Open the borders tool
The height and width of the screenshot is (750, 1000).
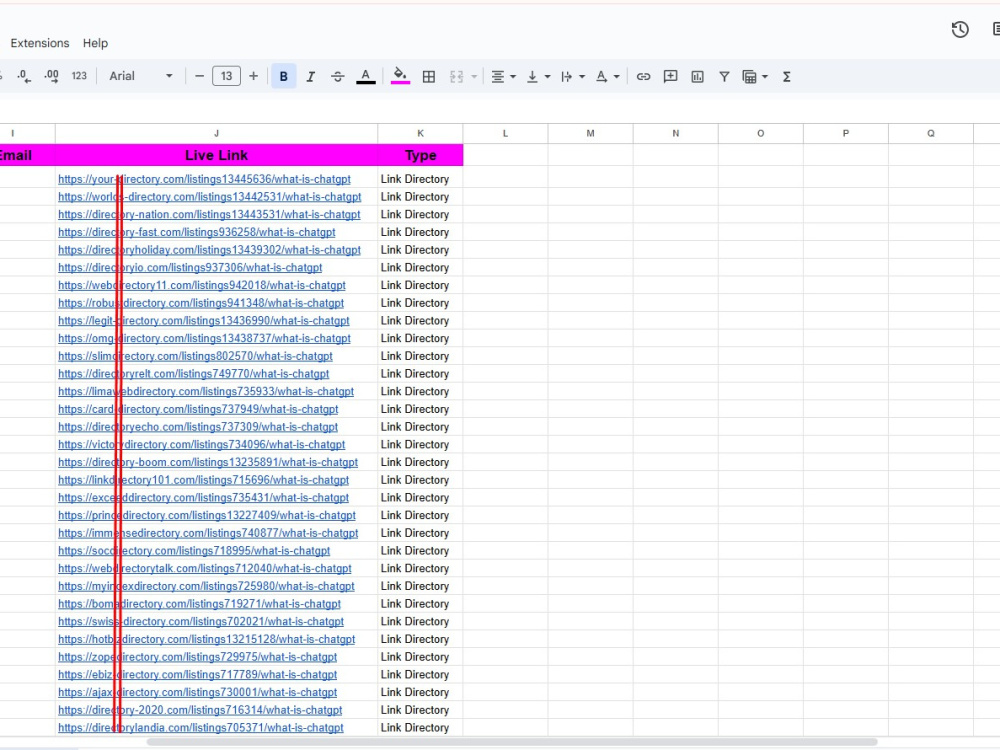tap(429, 77)
